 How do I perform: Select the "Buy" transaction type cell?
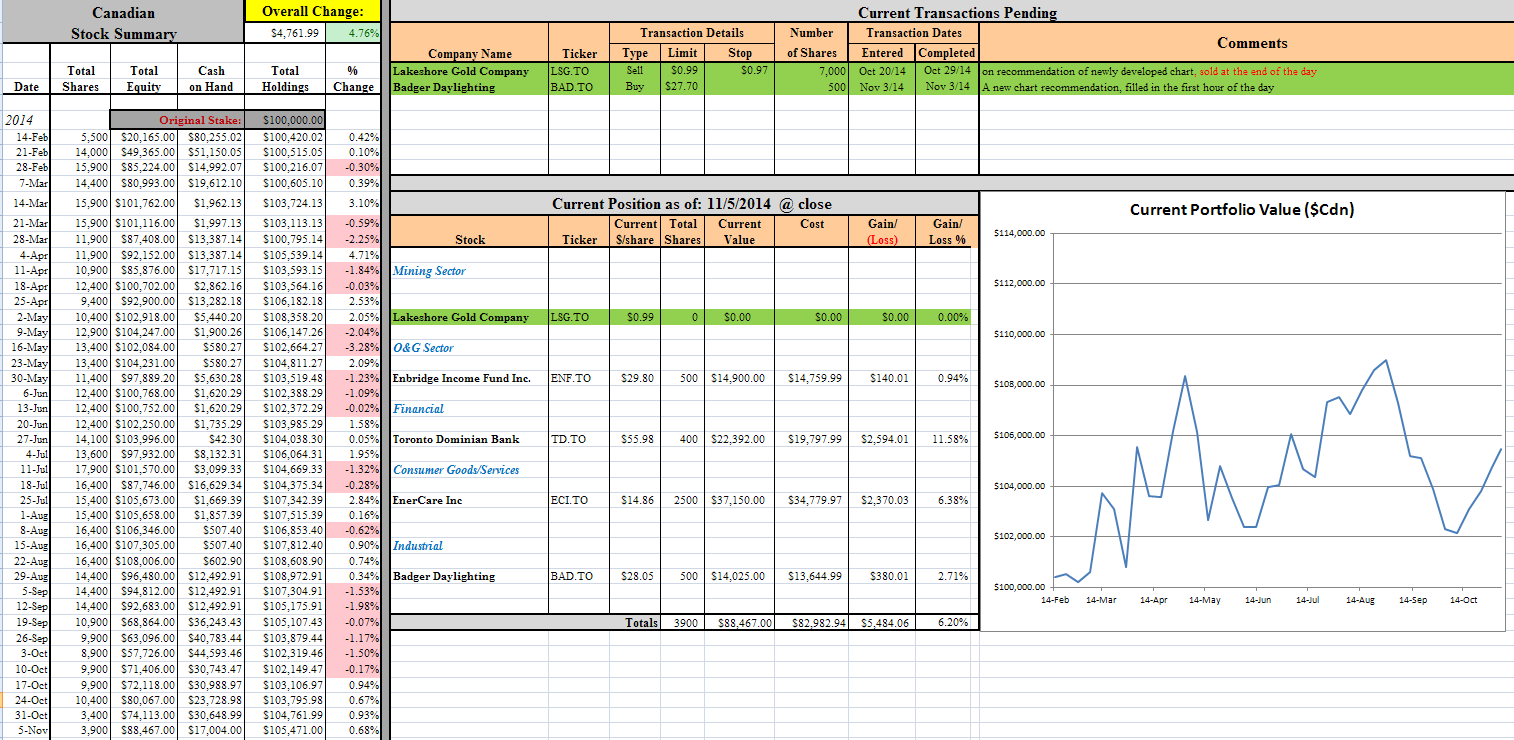(x=636, y=87)
